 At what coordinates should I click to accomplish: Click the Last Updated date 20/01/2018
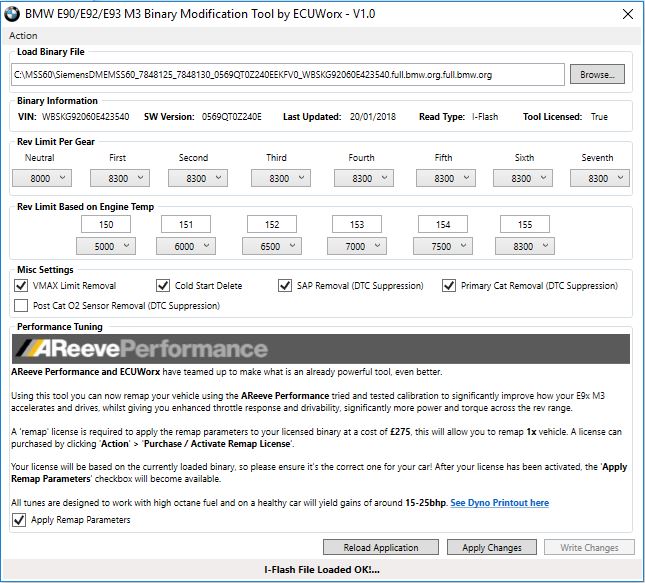(x=373, y=117)
